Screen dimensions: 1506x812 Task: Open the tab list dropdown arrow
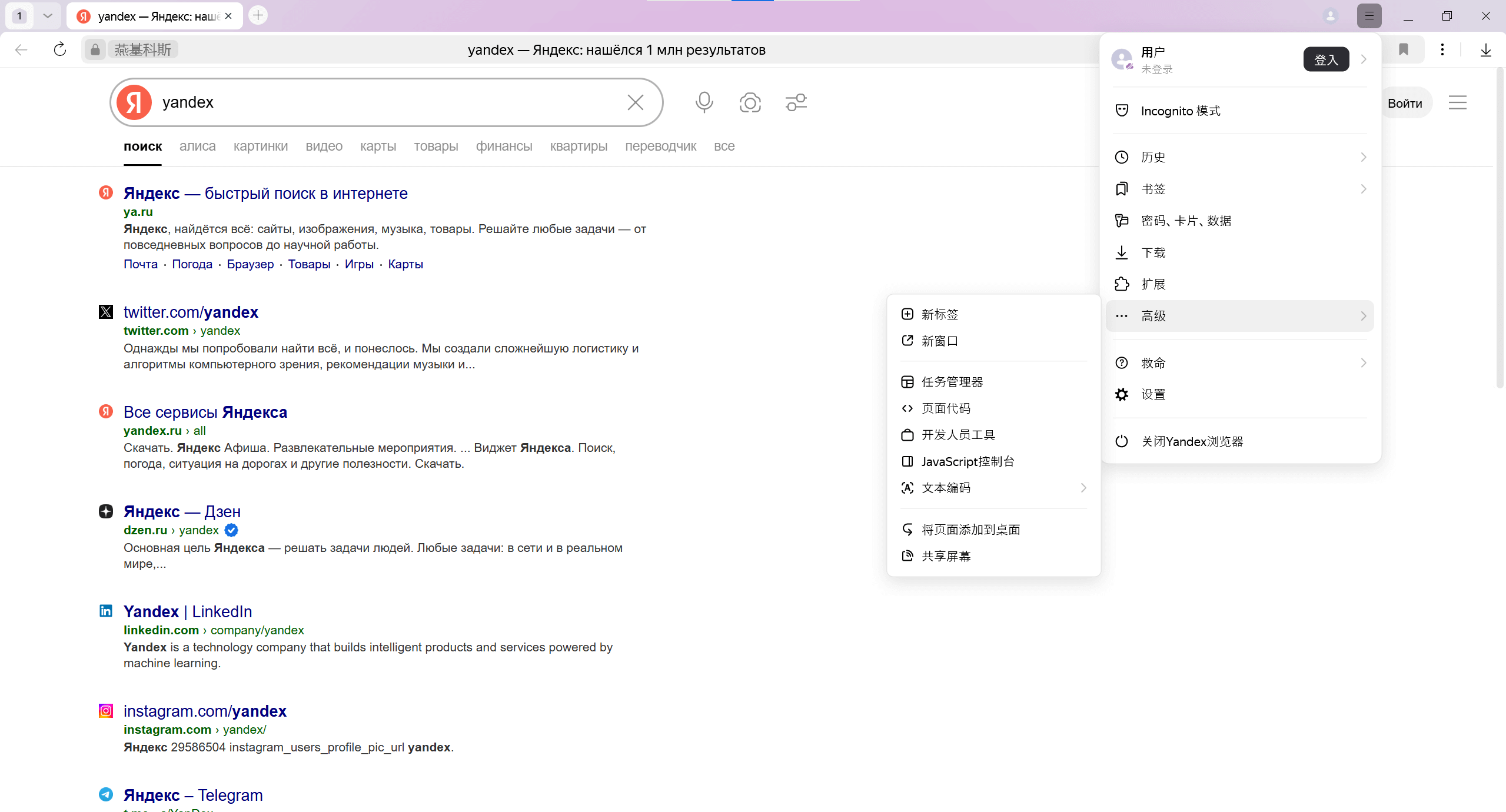click(48, 16)
